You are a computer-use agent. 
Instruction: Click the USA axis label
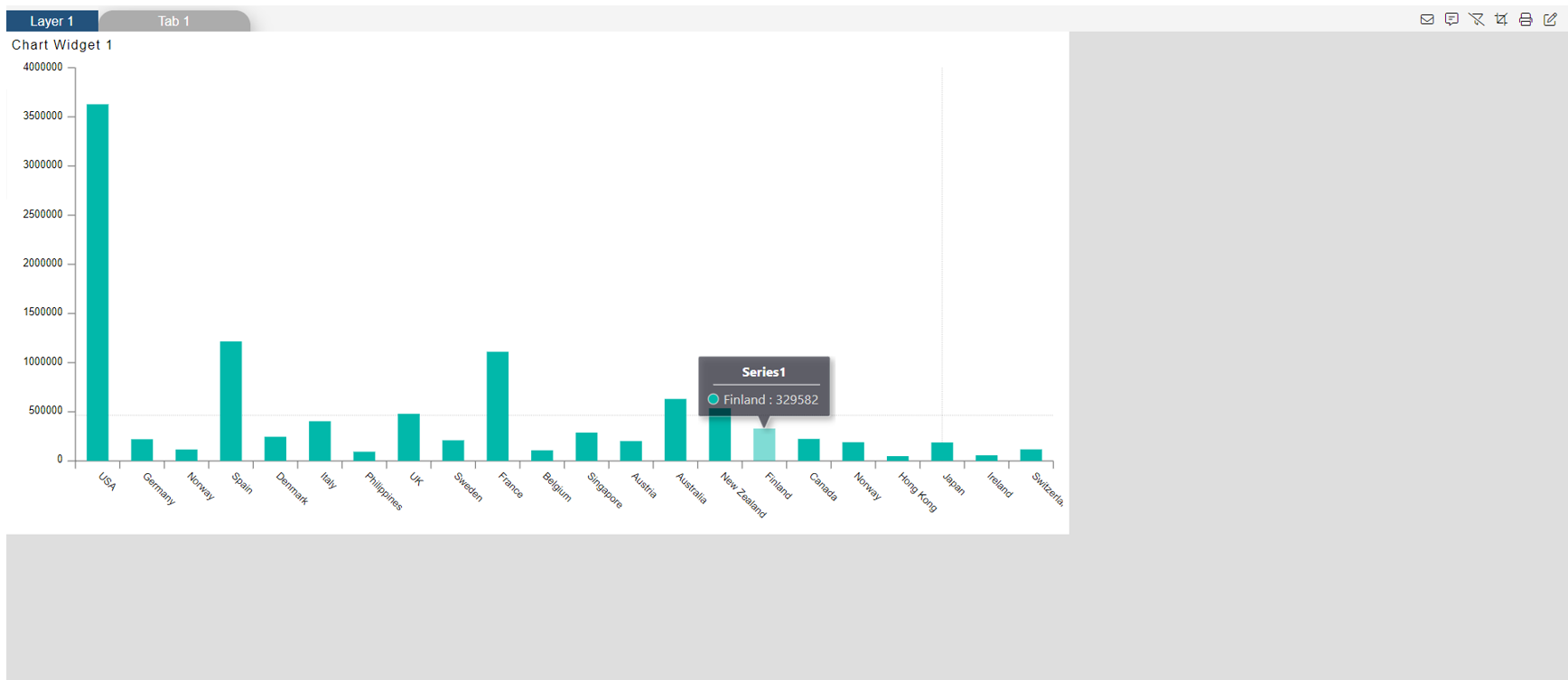pos(107,482)
